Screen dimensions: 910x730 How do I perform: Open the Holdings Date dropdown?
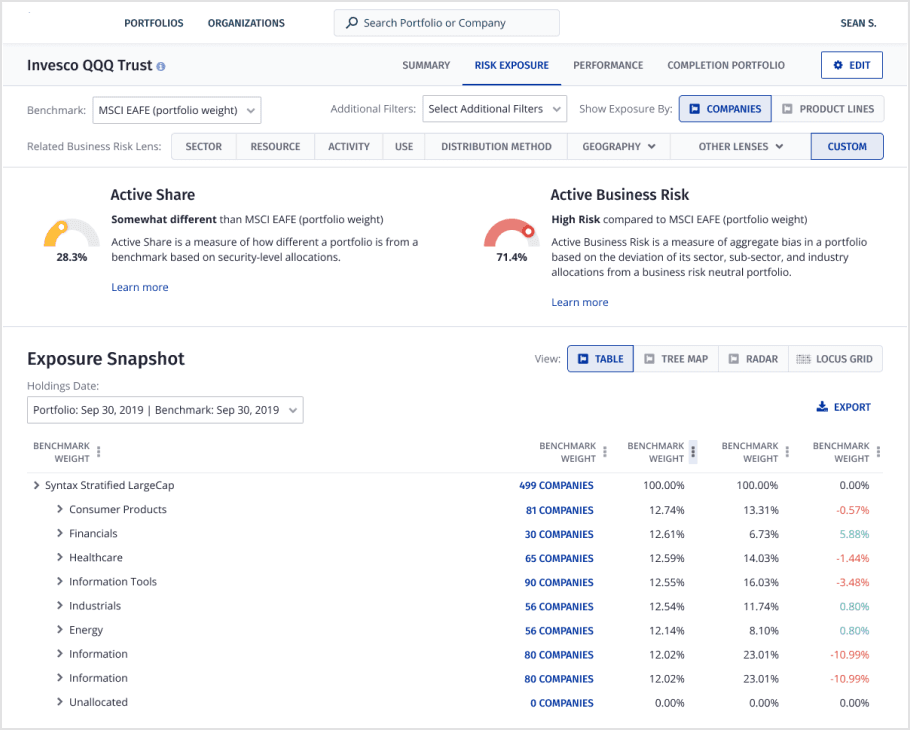pyautogui.click(x=165, y=410)
